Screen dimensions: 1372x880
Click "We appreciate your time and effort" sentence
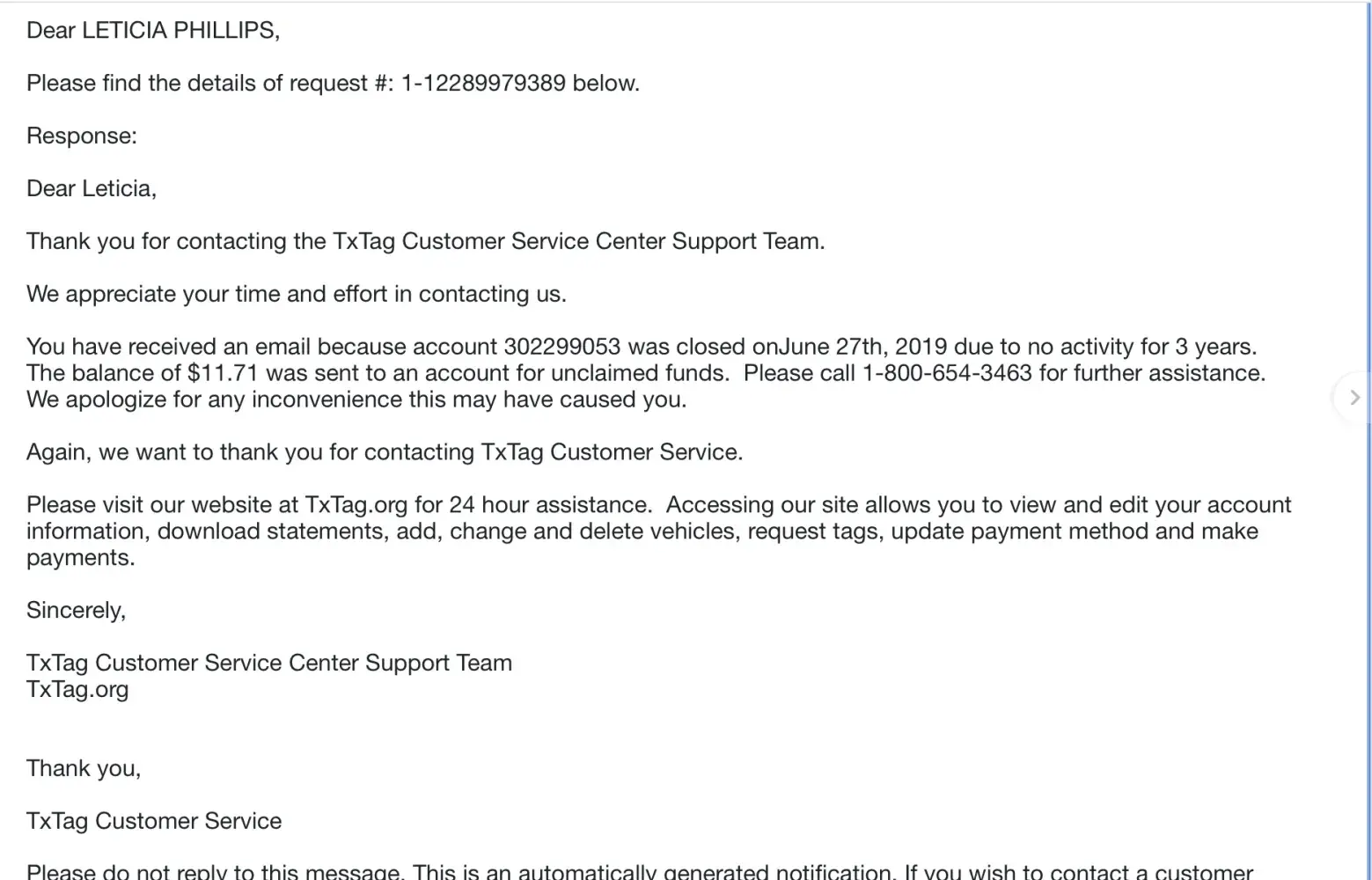296,294
